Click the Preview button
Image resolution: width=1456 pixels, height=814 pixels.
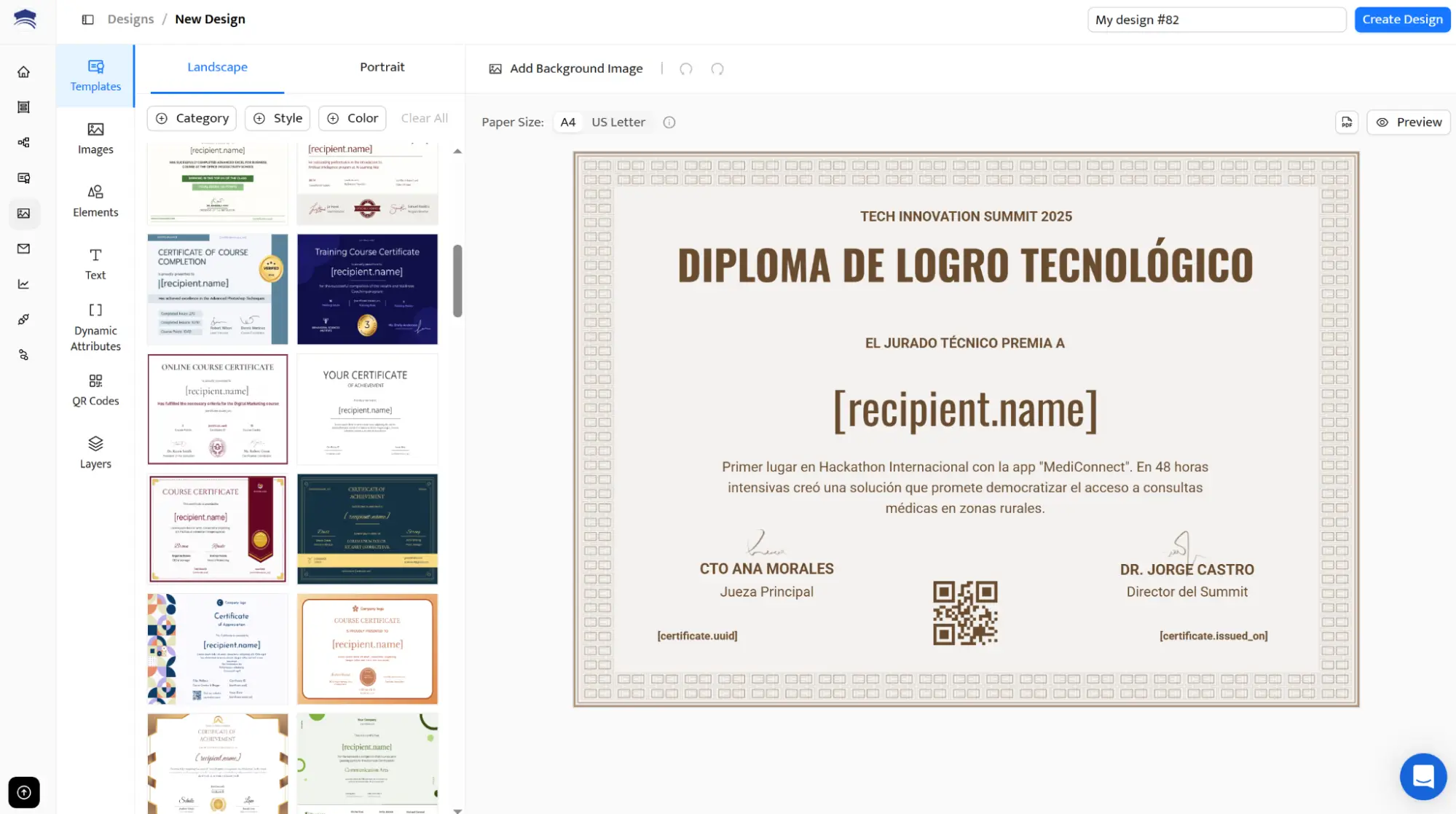[1408, 122]
